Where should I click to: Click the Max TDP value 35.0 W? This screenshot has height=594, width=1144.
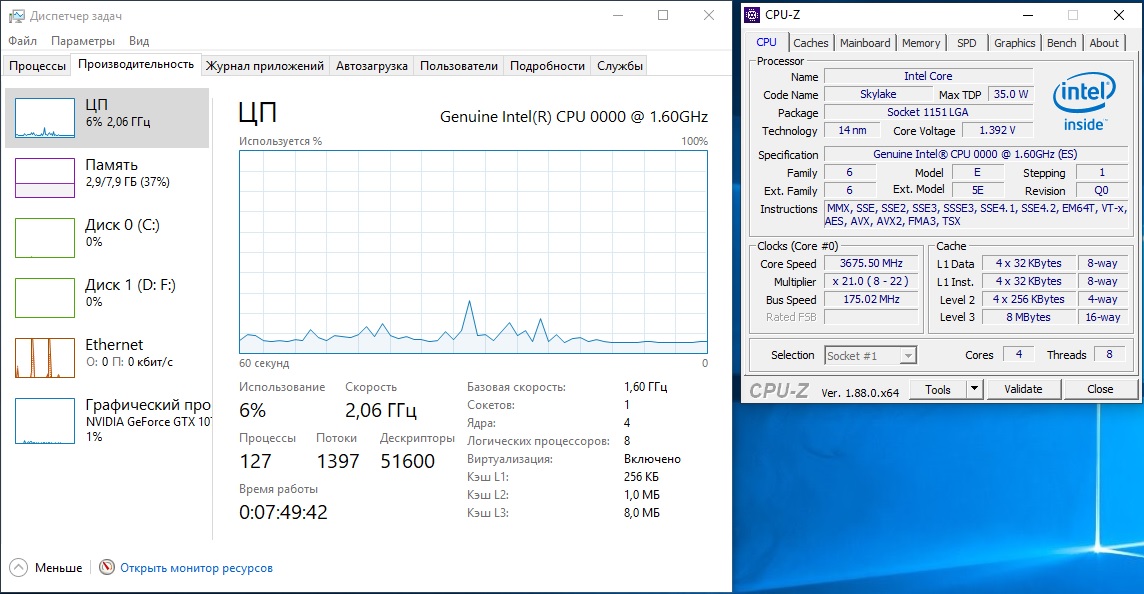point(1010,94)
